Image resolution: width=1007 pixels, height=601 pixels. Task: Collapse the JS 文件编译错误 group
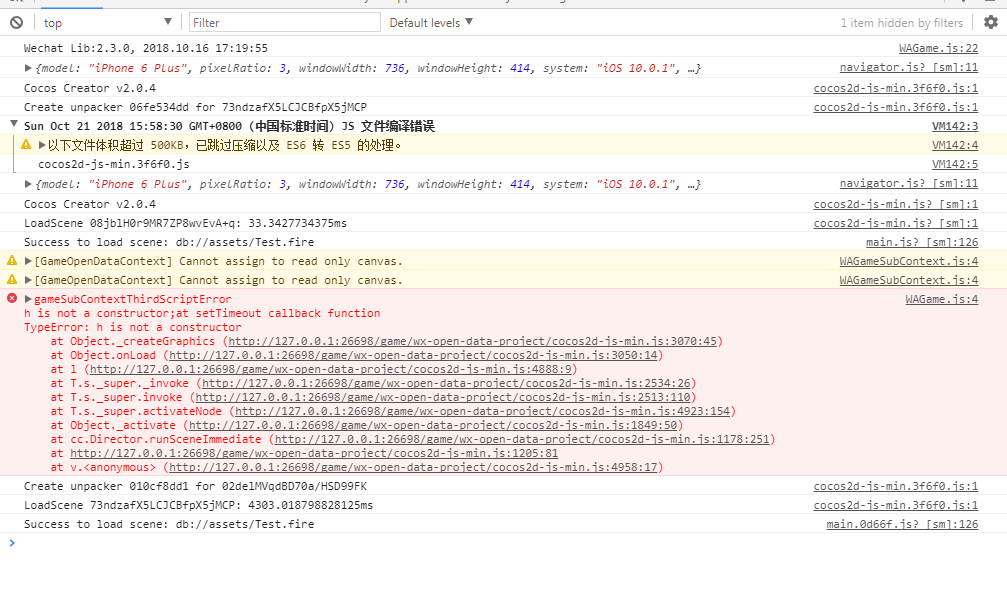tap(14, 124)
